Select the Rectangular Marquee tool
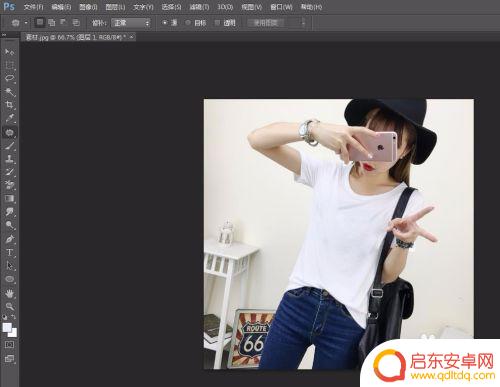500x387 pixels. 9,65
